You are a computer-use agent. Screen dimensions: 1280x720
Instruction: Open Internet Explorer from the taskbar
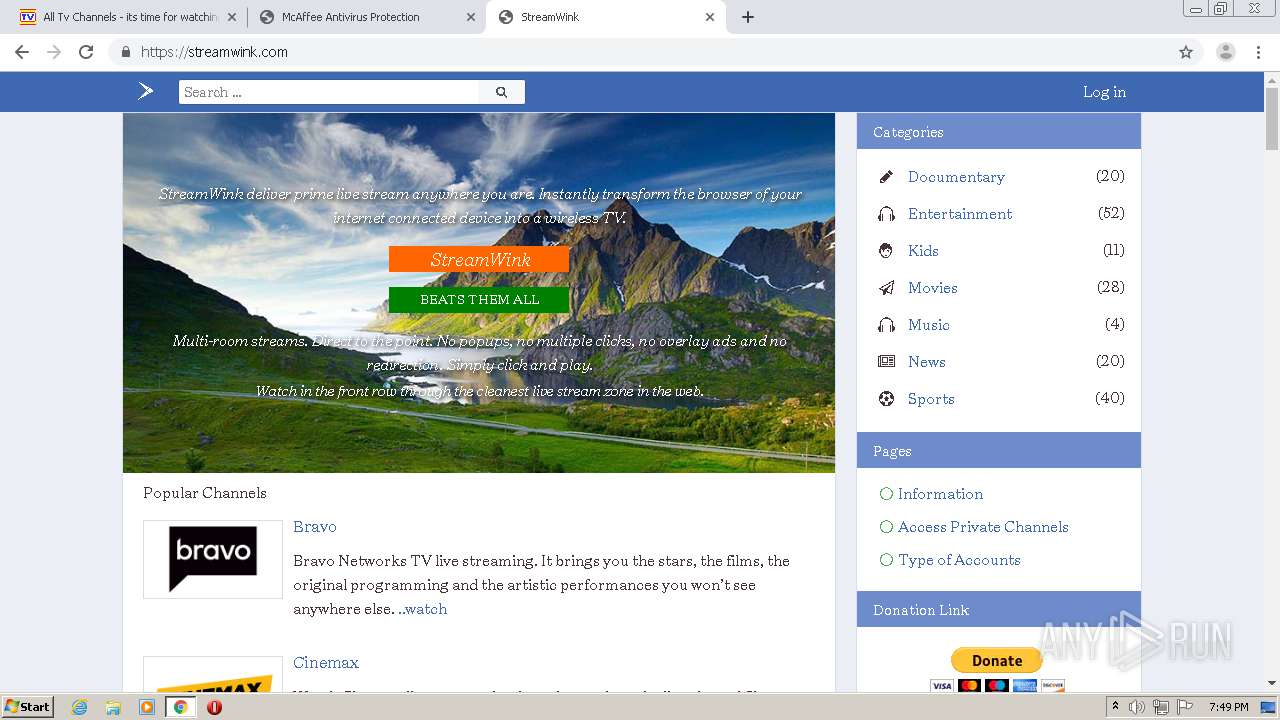point(80,707)
